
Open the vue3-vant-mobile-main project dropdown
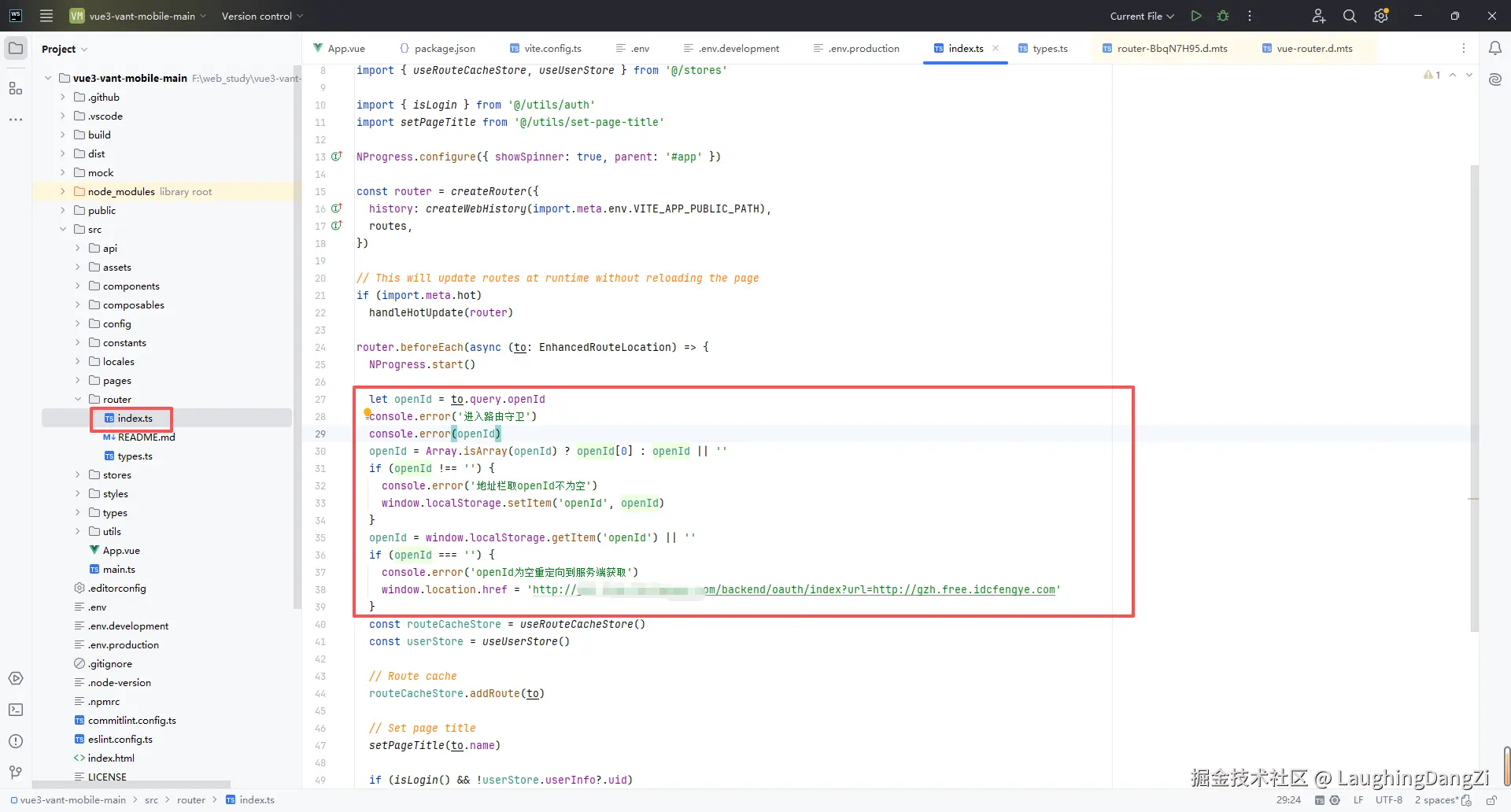pos(139,16)
